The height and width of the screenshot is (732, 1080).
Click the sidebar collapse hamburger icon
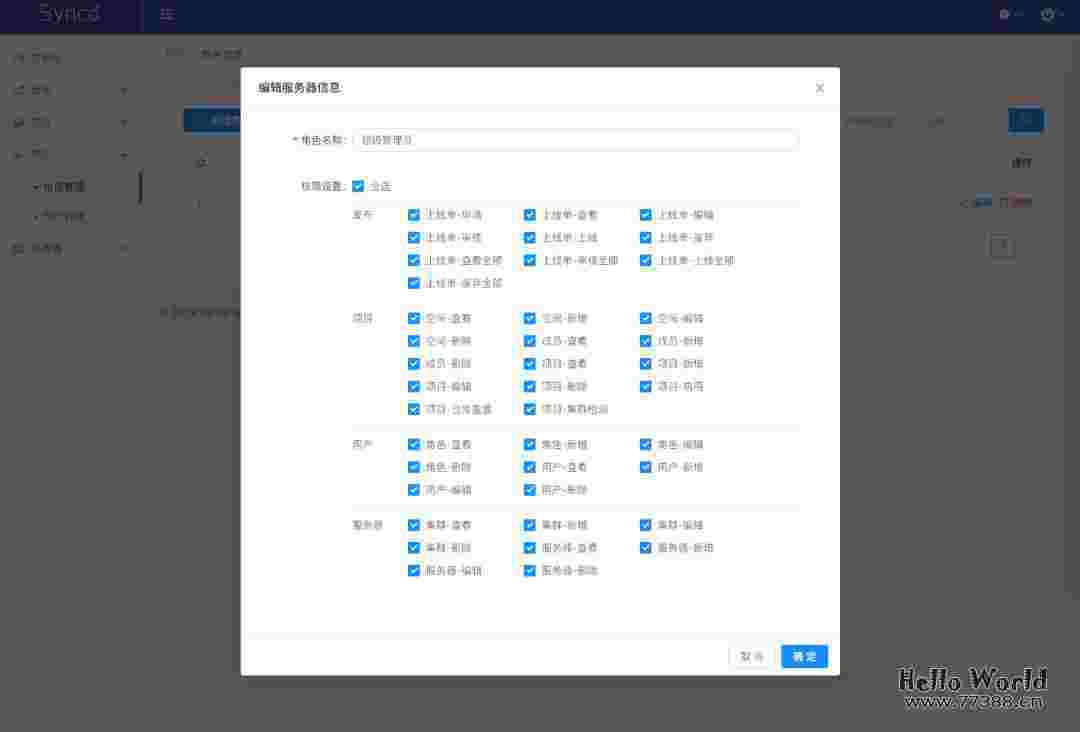click(167, 14)
